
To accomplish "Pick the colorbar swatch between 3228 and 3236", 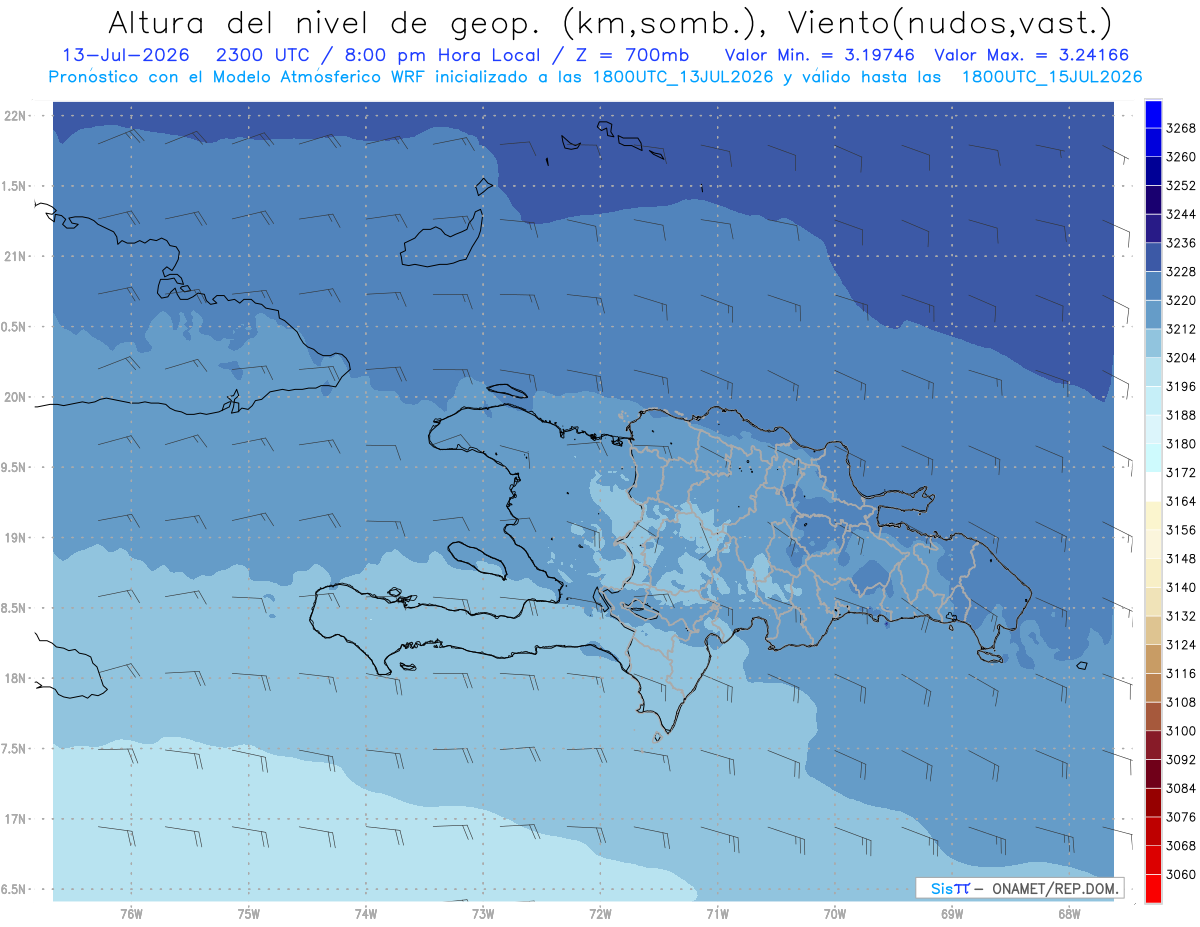I will (x=1153, y=257).
